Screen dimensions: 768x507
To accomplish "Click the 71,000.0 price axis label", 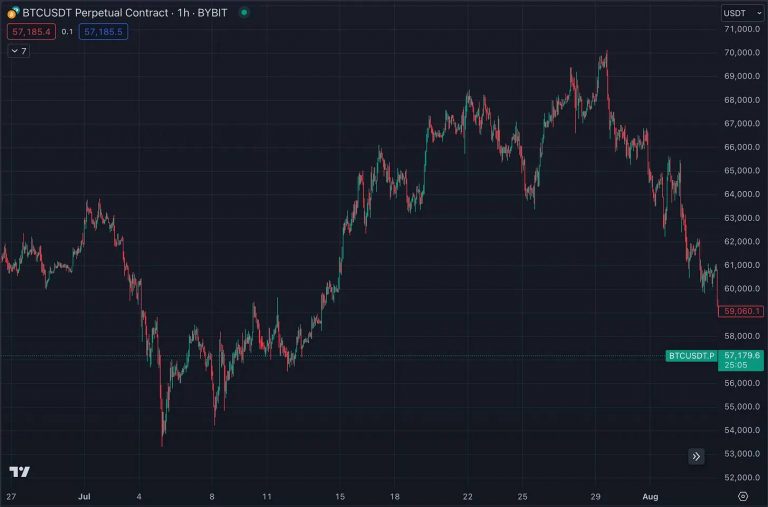I will [742, 29].
